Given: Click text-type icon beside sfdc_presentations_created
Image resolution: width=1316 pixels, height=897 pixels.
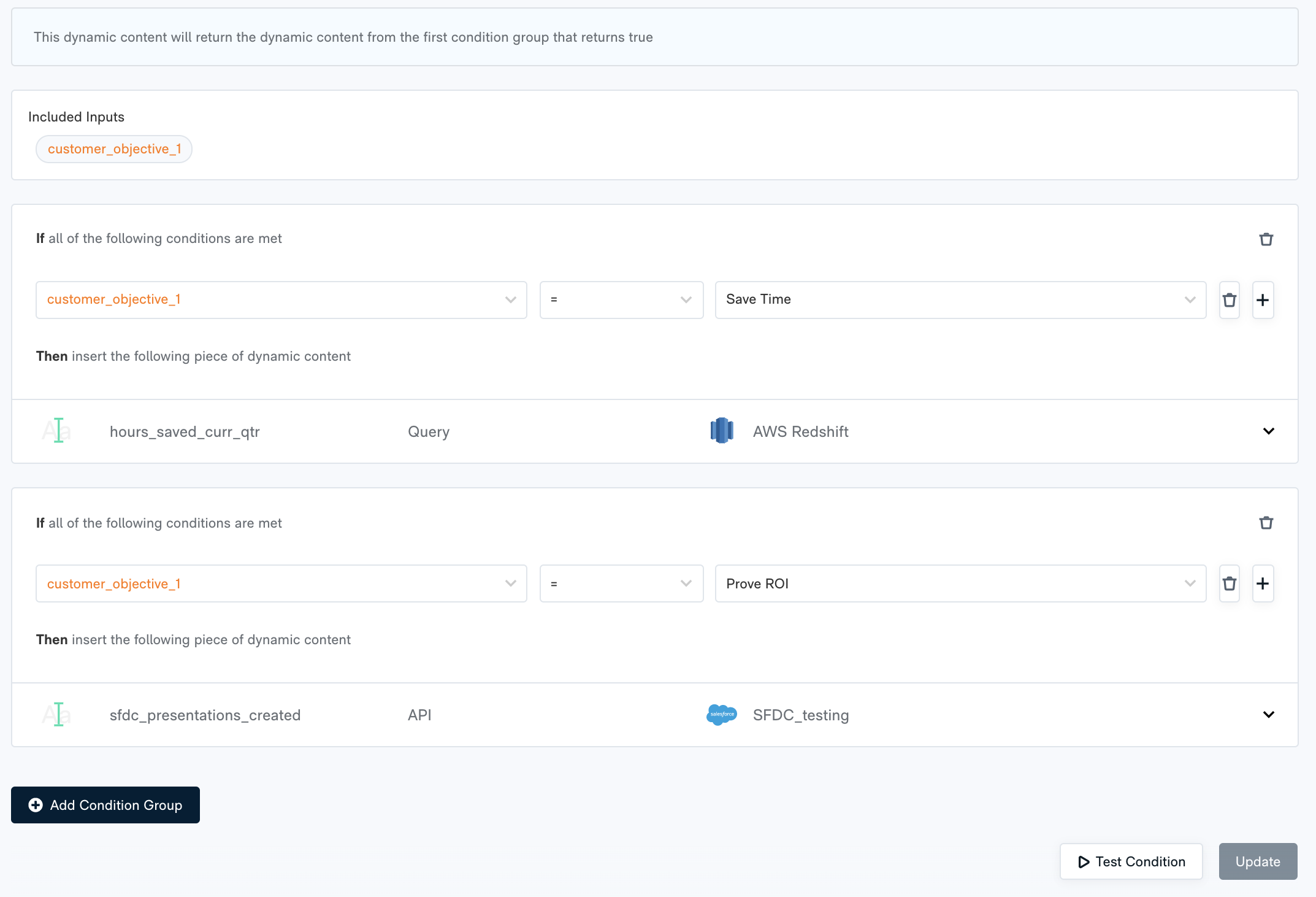Looking at the screenshot, I should click(x=56, y=715).
